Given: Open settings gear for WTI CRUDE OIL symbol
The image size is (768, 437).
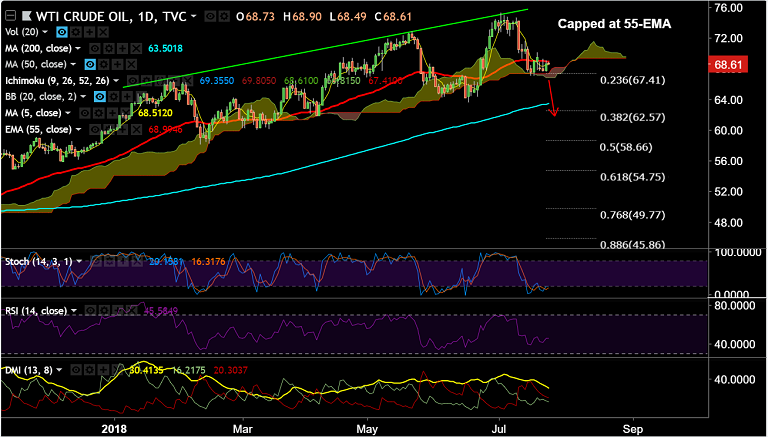Looking at the screenshot, I should 224,16.
